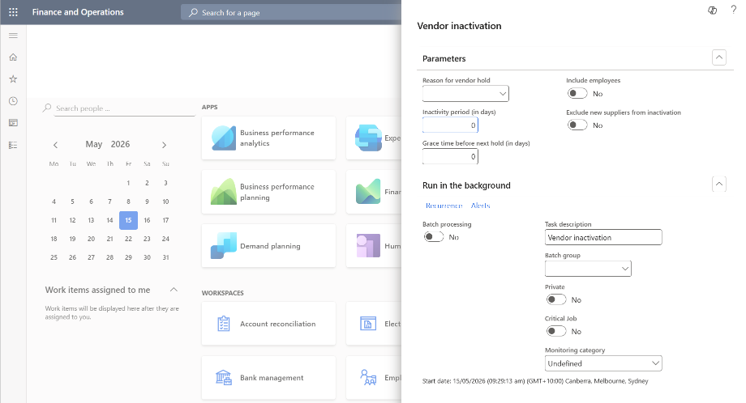Go to previous month in calendar
This screenshot has height=403, width=746.
click(x=55, y=145)
